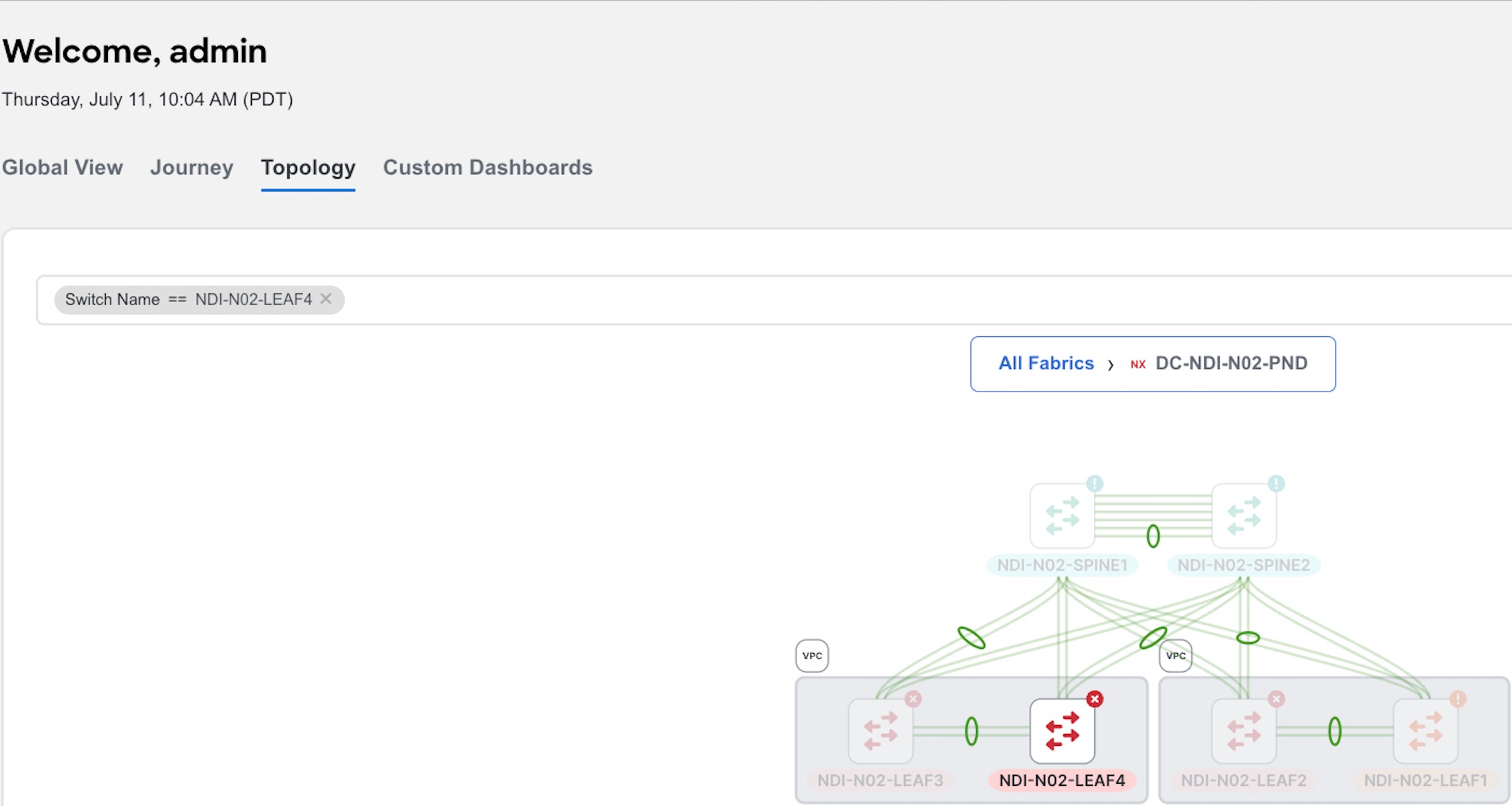1512x806 pixels.
Task: Select the NDI-N02-LEAF4 switch icon
Action: 1062,731
